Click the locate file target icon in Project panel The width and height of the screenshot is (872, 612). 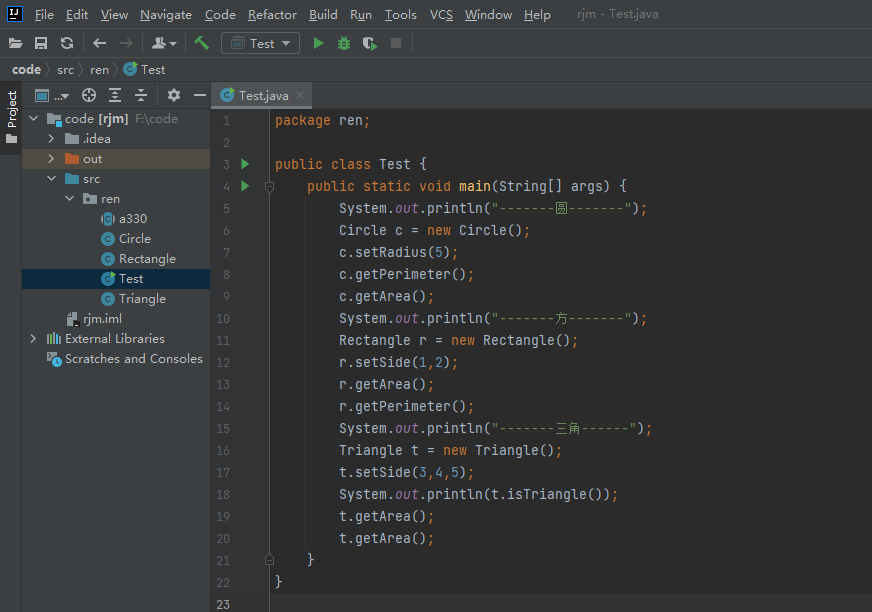89,95
